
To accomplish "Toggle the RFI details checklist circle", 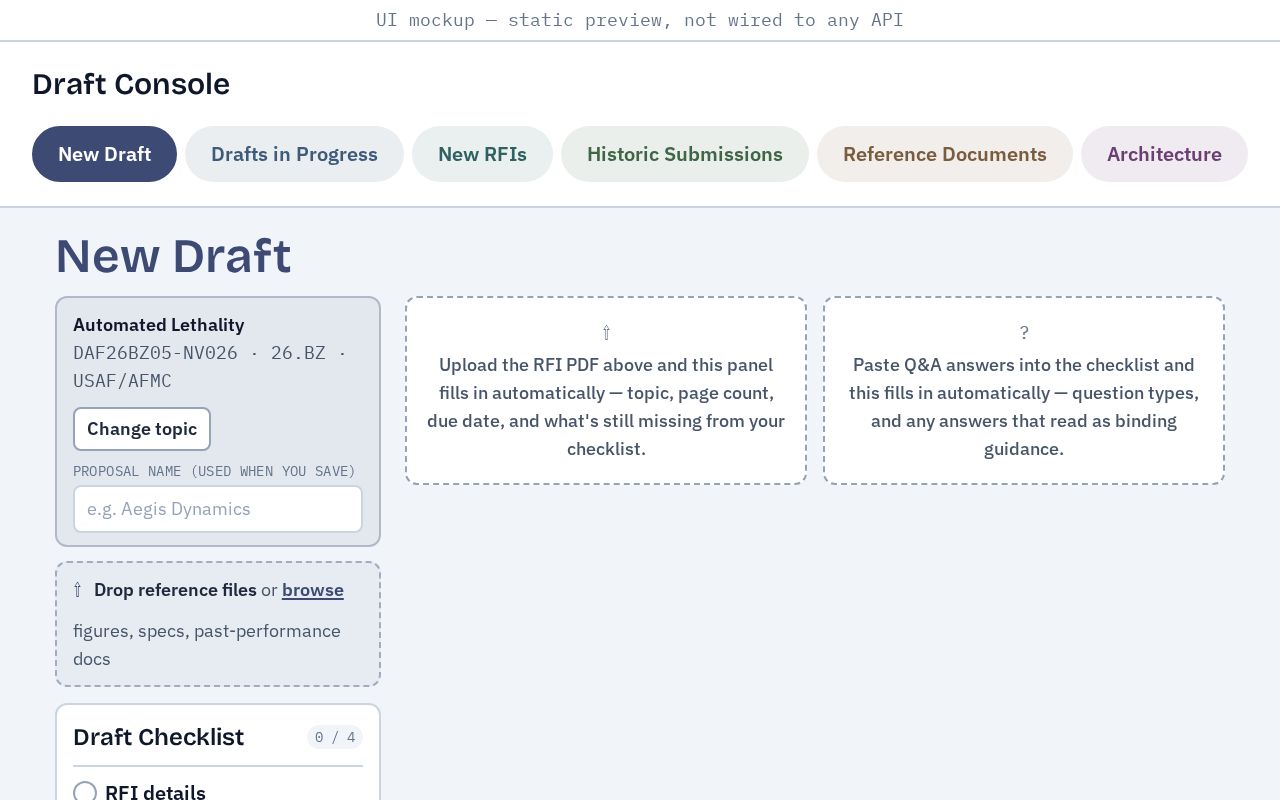I will 85,793.
